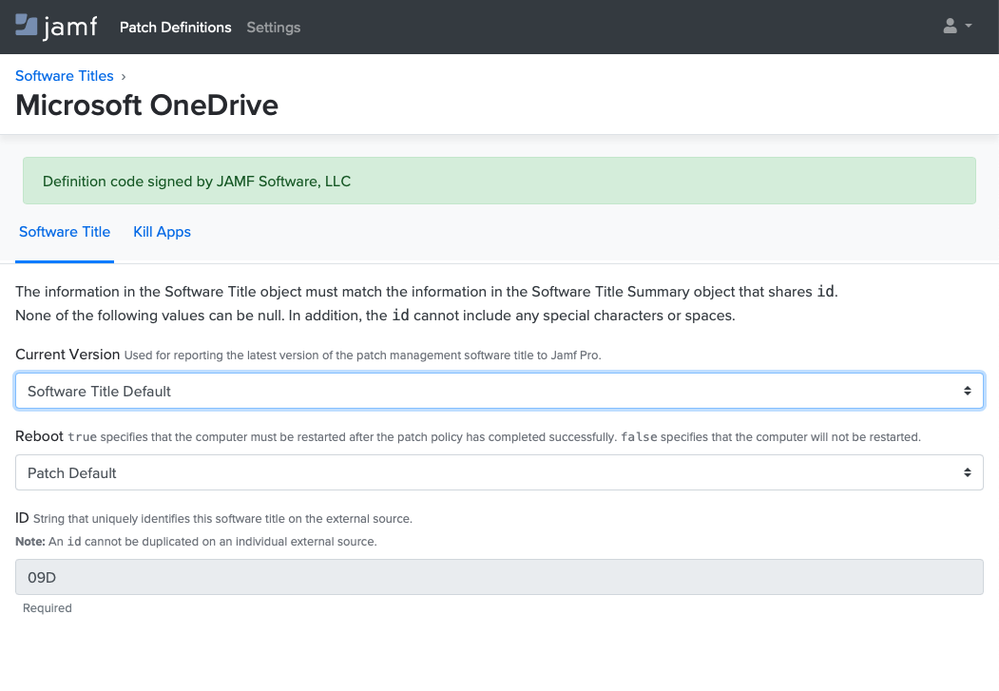This screenshot has width=999, height=691.
Task: Click the Note about duplicated id
Action: [x=196, y=541]
